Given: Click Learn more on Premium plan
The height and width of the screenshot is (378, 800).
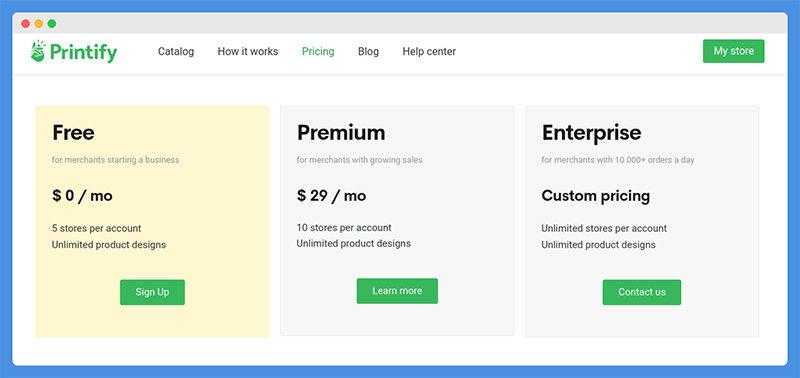Looking at the screenshot, I should (x=397, y=291).
